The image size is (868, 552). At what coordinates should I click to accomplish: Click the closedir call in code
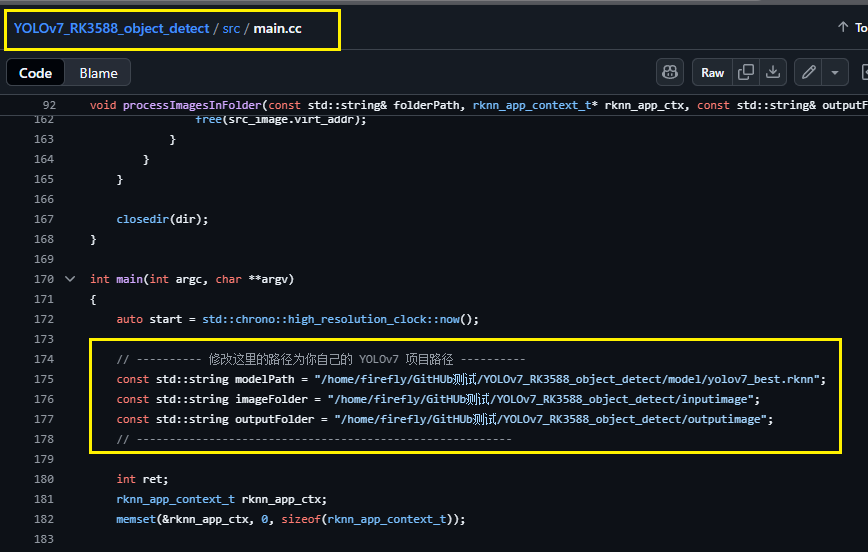coord(142,219)
